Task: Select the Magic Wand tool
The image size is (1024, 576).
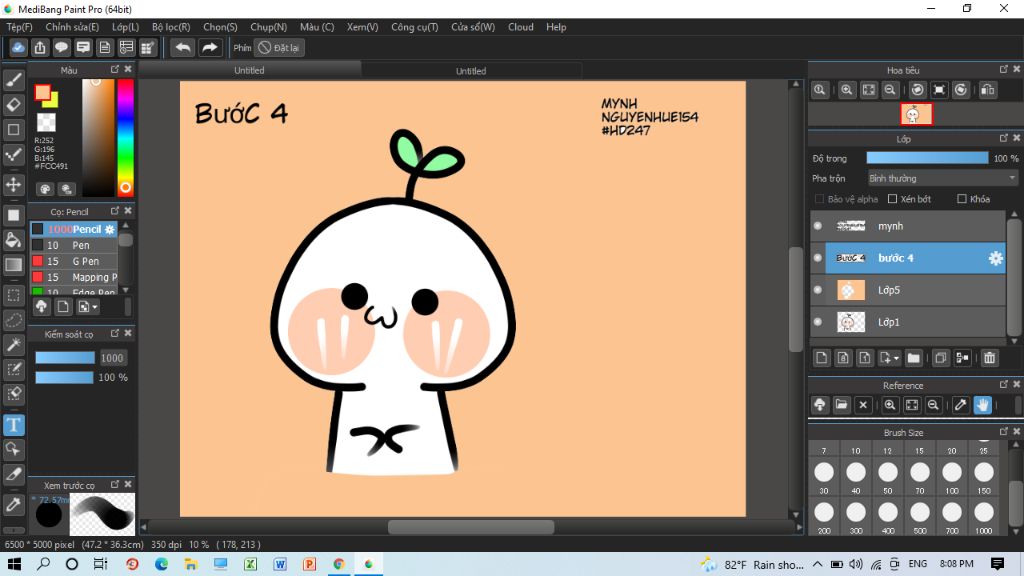Action: pyautogui.click(x=14, y=345)
